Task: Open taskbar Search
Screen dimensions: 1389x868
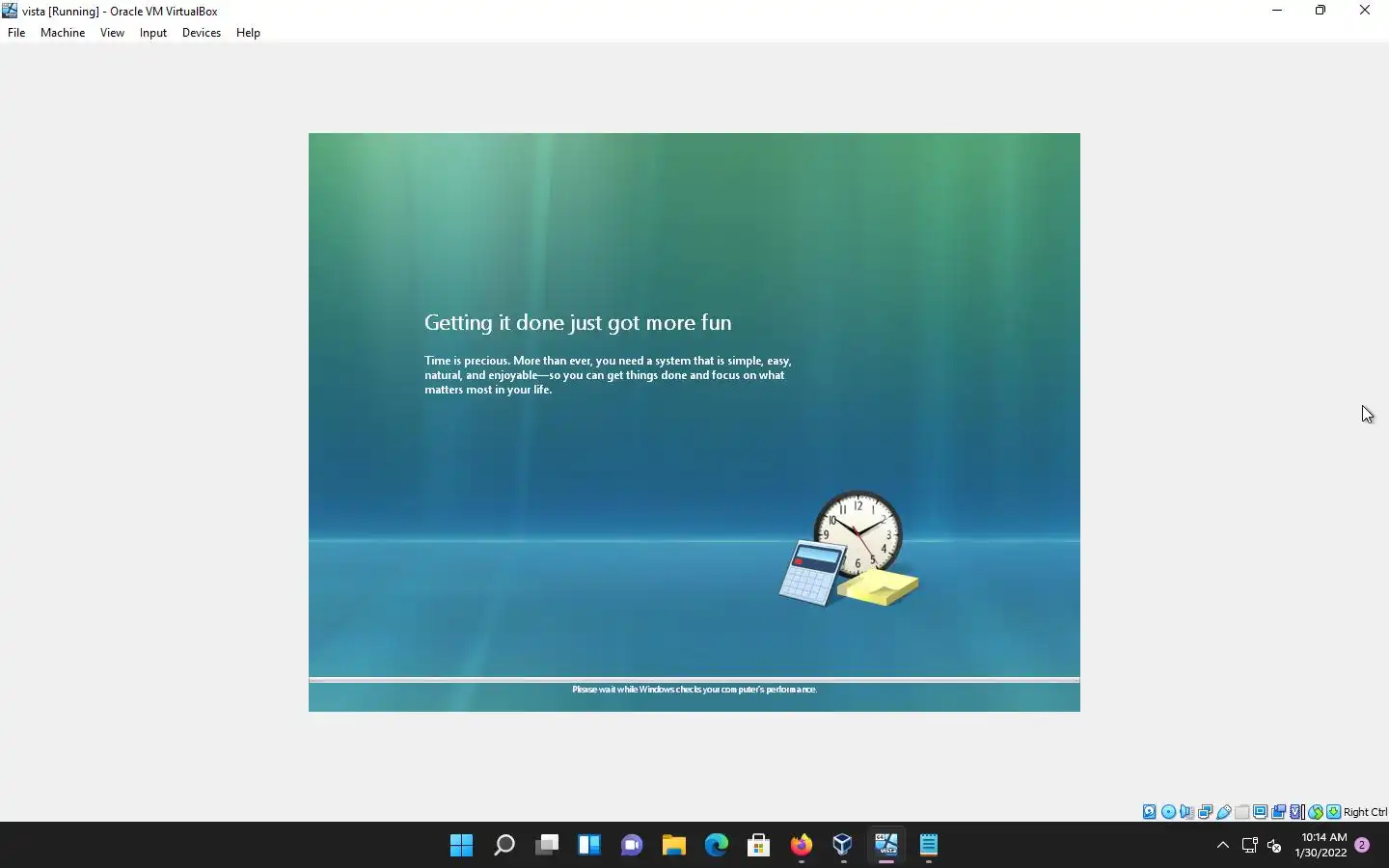Action: 504,846
